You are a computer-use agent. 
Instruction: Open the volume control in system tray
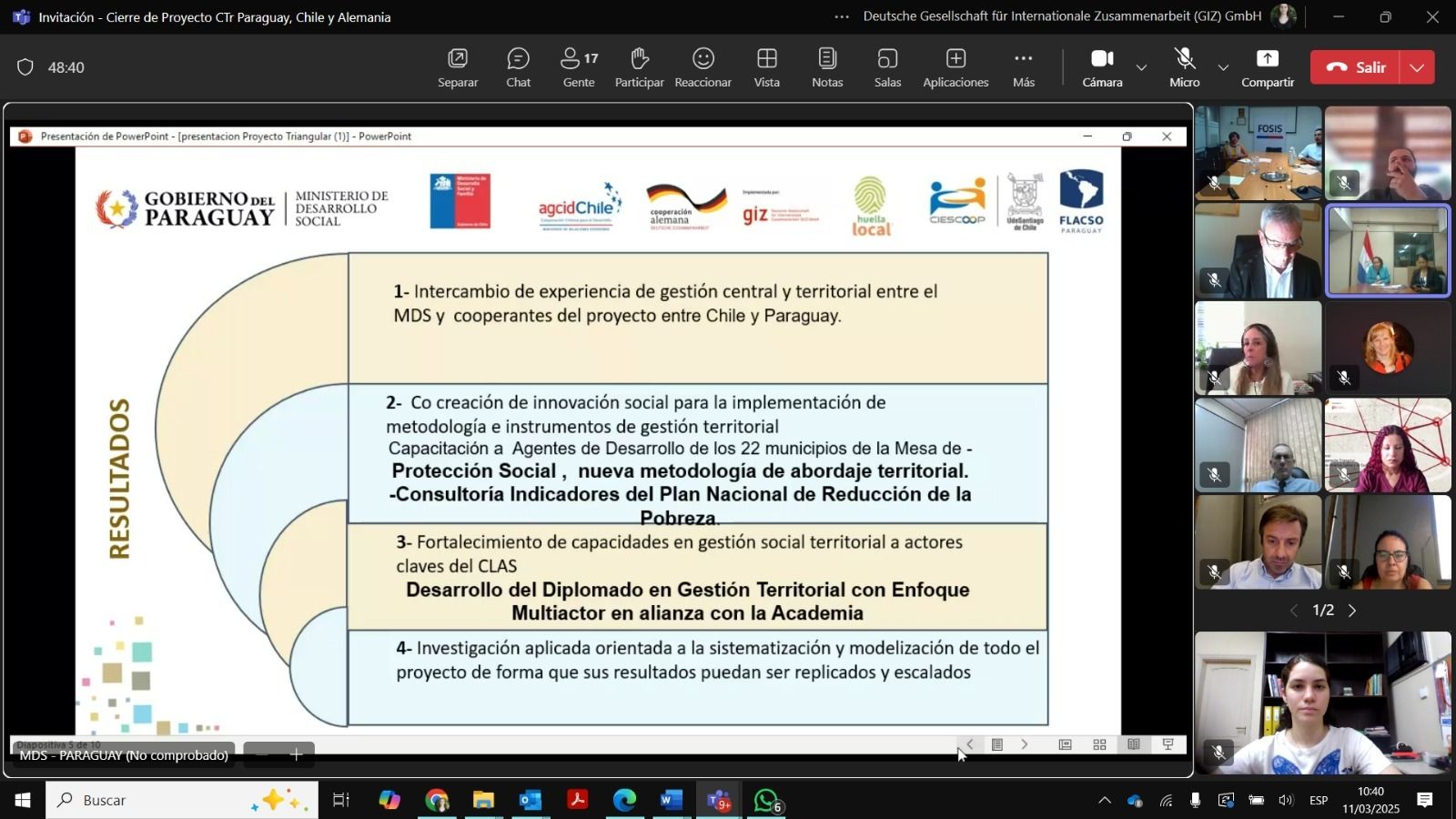coord(1285,801)
